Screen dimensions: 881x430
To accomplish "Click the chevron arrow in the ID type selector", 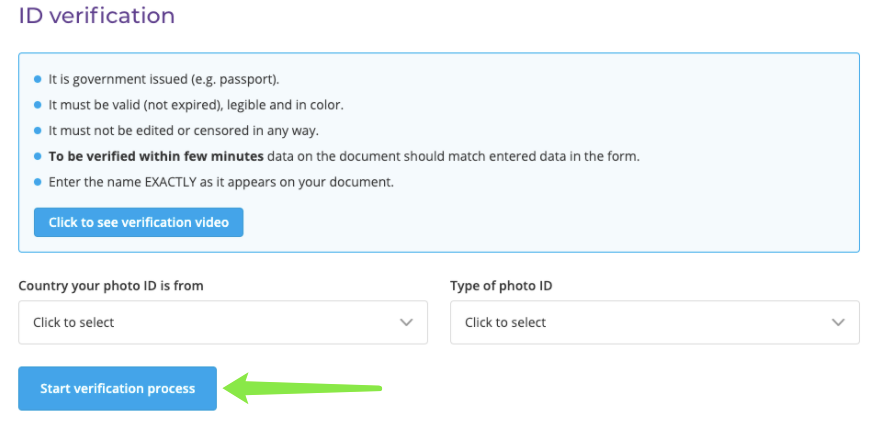I will [x=838, y=322].
